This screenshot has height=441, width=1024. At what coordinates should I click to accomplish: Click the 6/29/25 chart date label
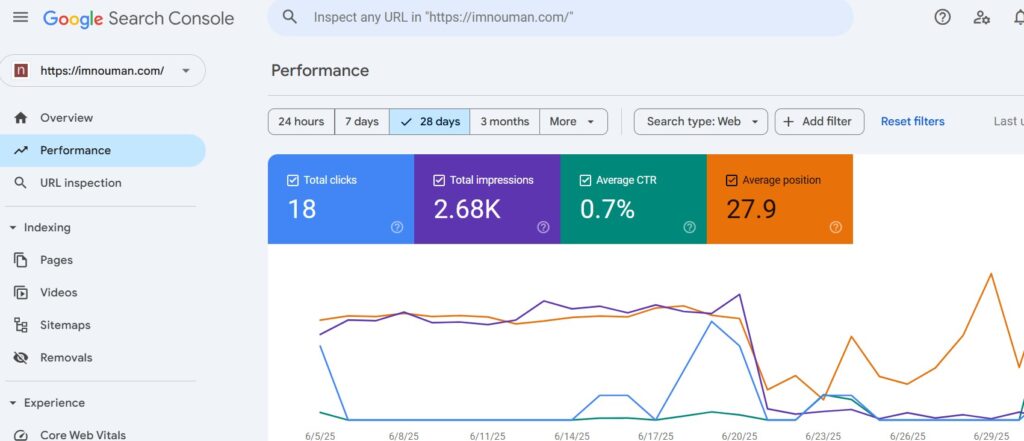(x=991, y=436)
